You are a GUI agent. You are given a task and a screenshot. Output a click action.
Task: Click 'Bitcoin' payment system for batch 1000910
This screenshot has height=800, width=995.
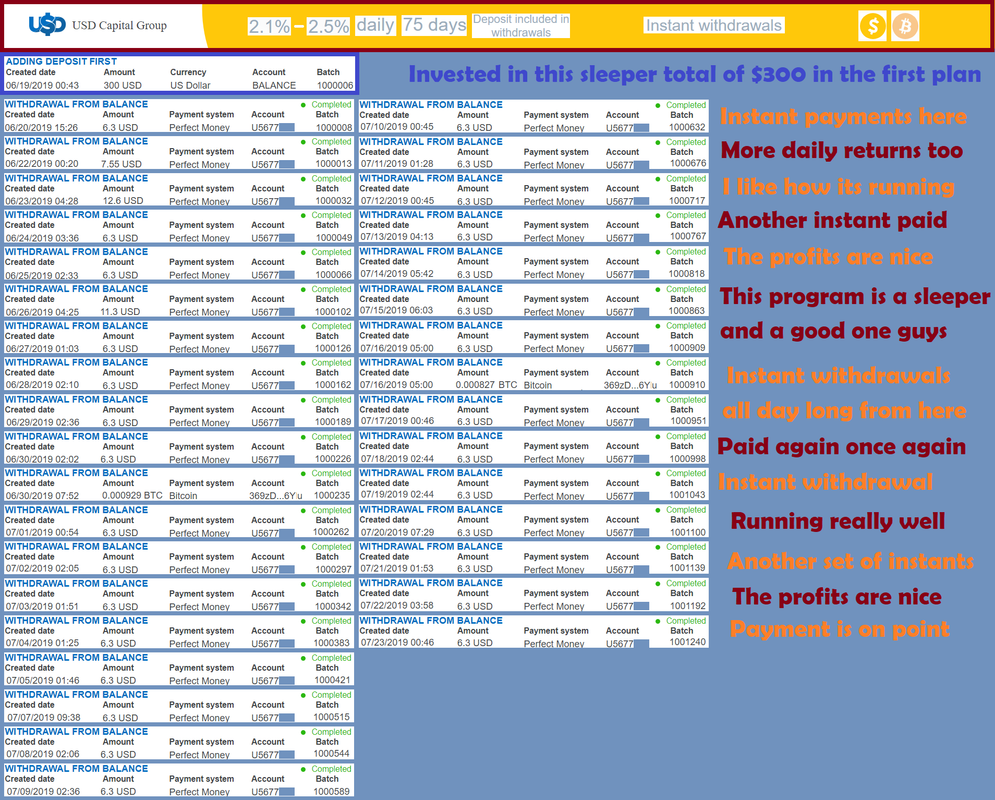pyautogui.click(x=538, y=384)
